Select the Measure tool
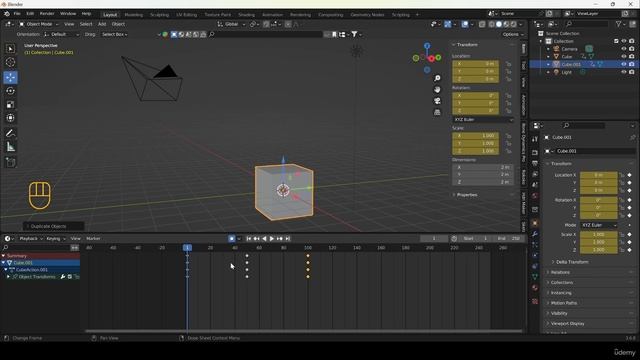Viewport: 640px width, 360px height. click(x=11, y=147)
